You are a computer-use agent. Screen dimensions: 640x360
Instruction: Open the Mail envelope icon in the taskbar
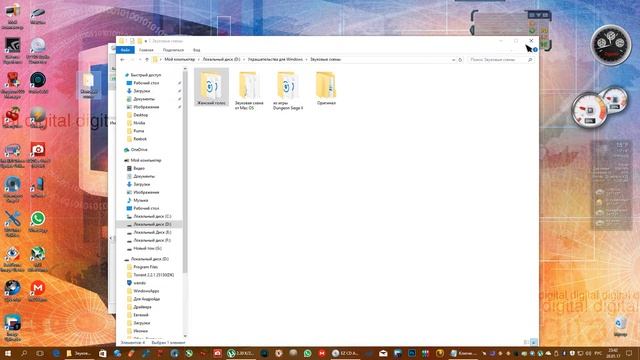click(383, 353)
